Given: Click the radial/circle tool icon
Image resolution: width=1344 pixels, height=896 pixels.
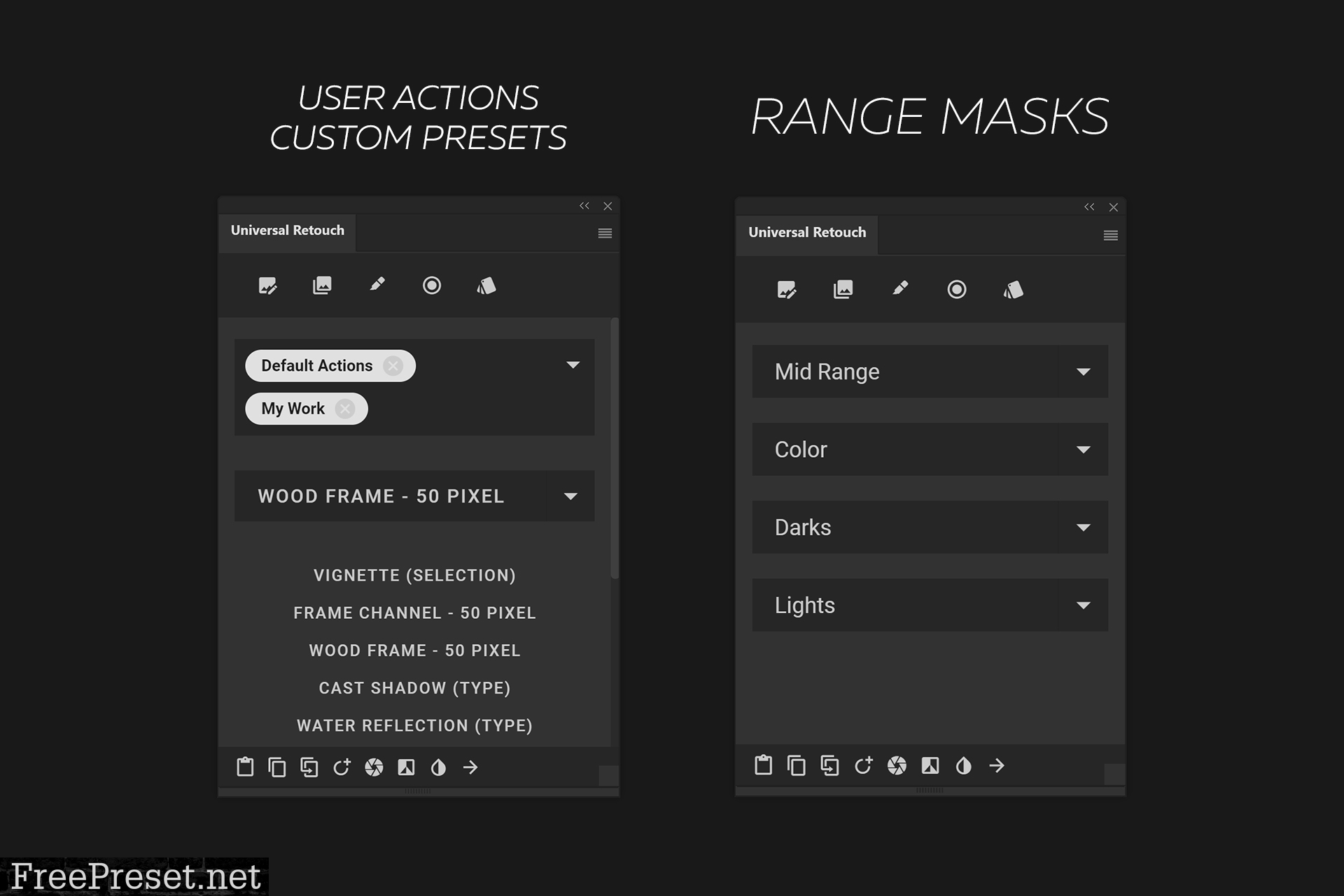Looking at the screenshot, I should (431, 286).
